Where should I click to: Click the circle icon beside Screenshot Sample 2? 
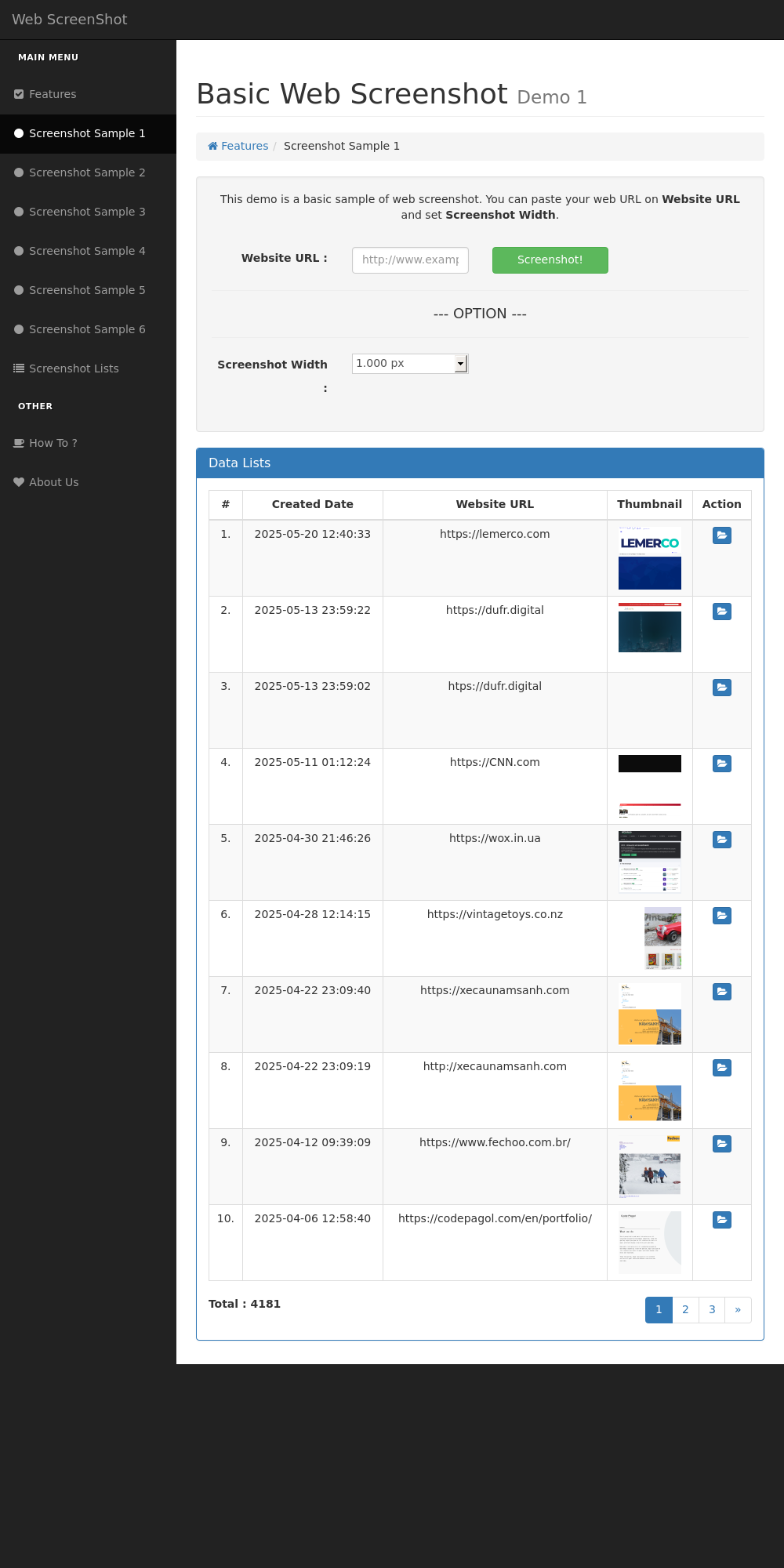click(19, 172)
